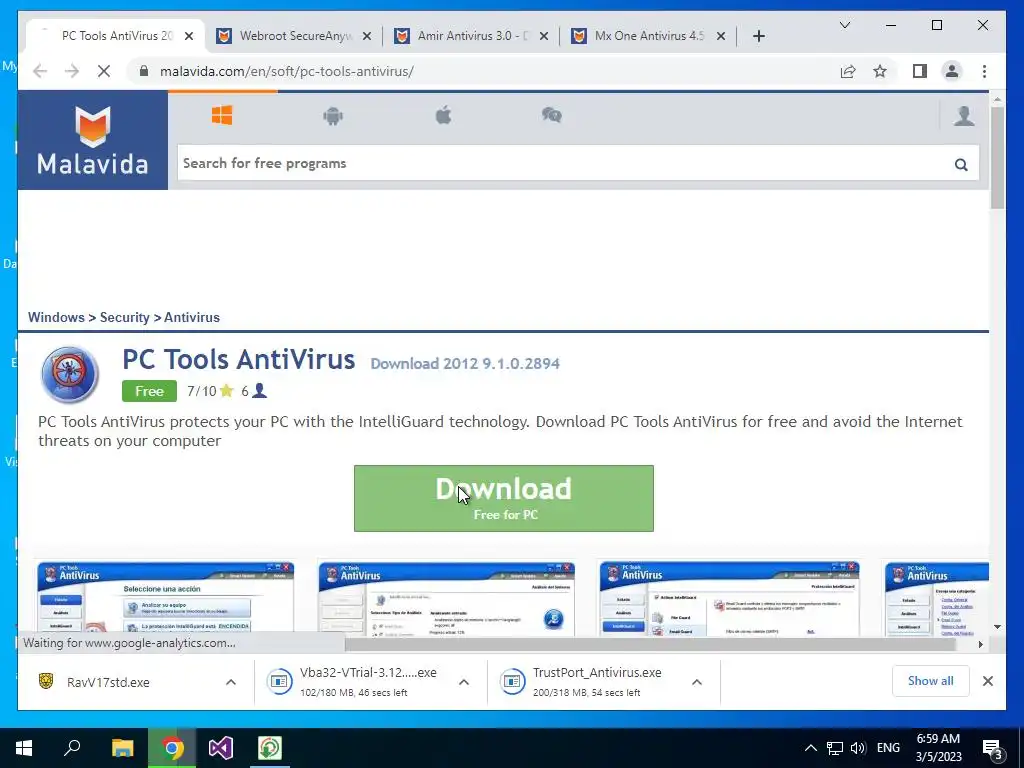Select the Android platform icon
Viewport: 1024px width, 768px height.
click(x=333, y=116)
